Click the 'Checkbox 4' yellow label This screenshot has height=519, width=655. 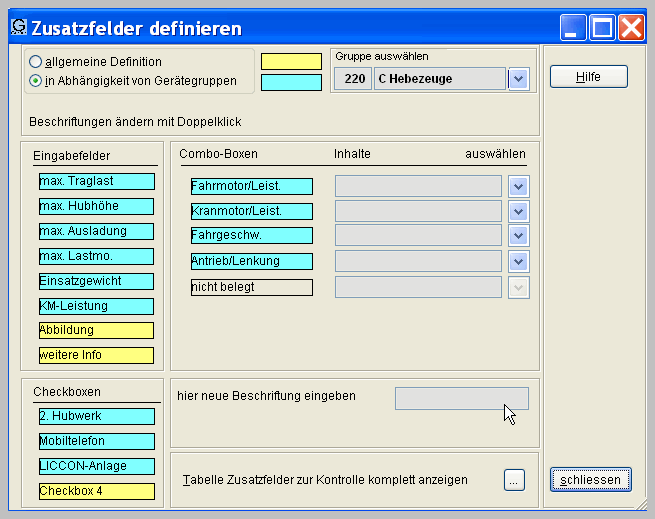[96, 491]
